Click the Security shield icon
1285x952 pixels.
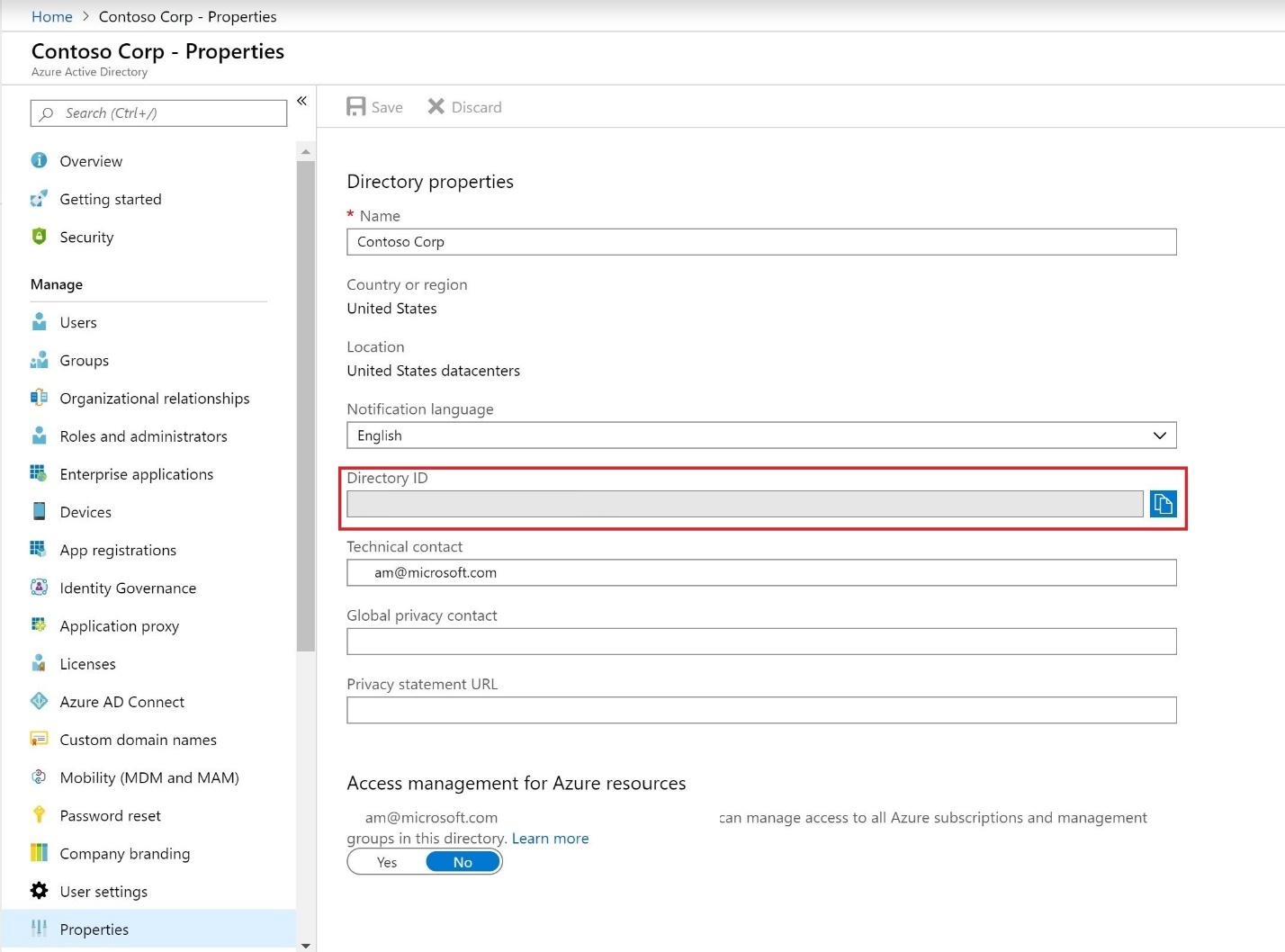tap(39, 237)
